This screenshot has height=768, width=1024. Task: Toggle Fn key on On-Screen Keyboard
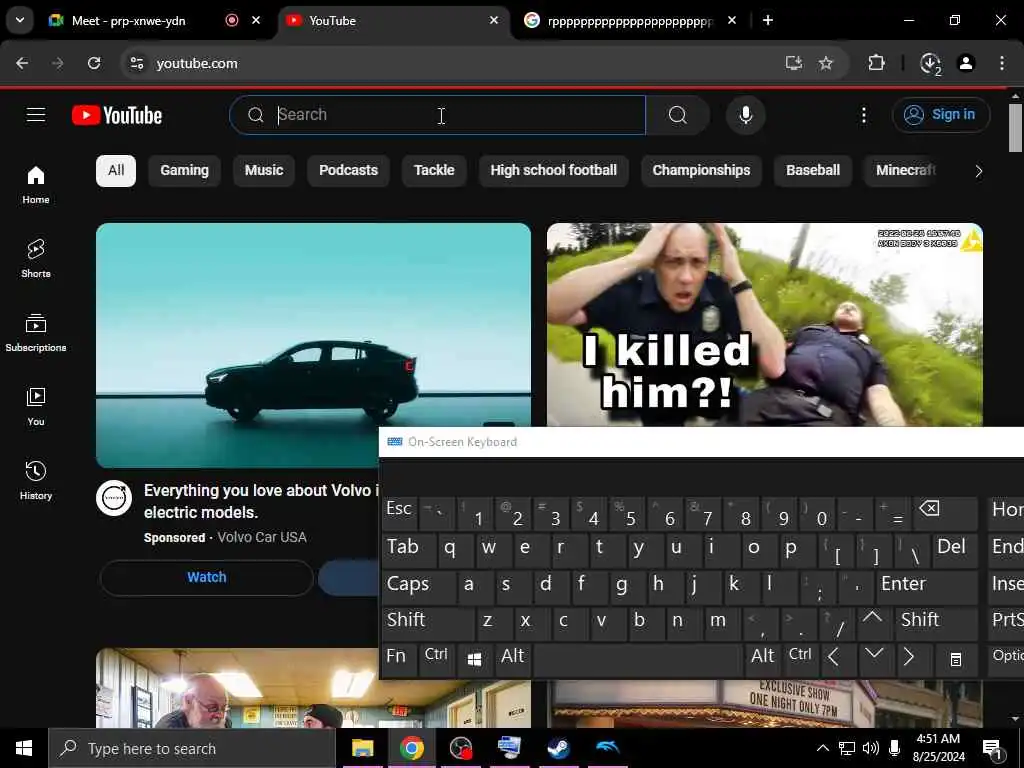point(399,658)
